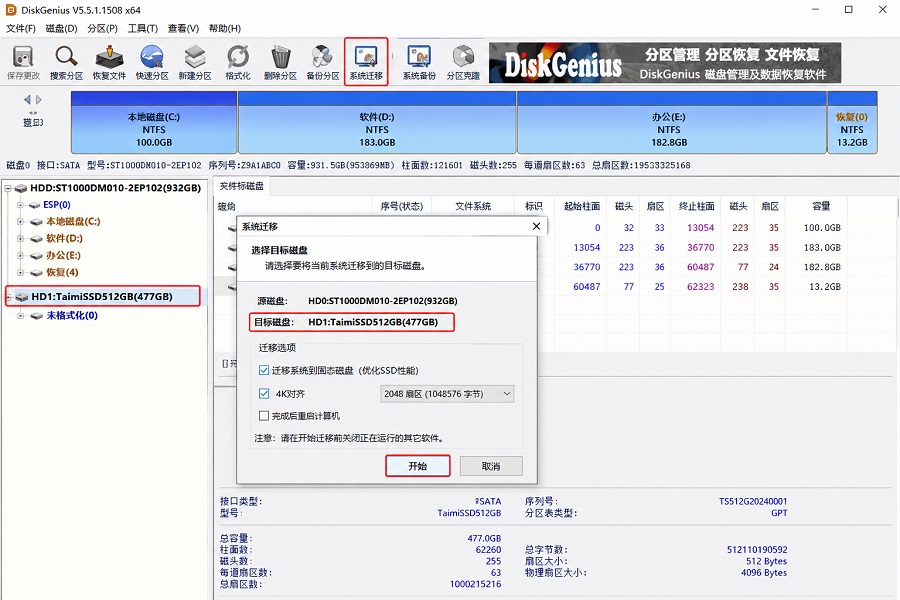Select the 软件(D:) 183.0GB partition bar

(377, 122)
